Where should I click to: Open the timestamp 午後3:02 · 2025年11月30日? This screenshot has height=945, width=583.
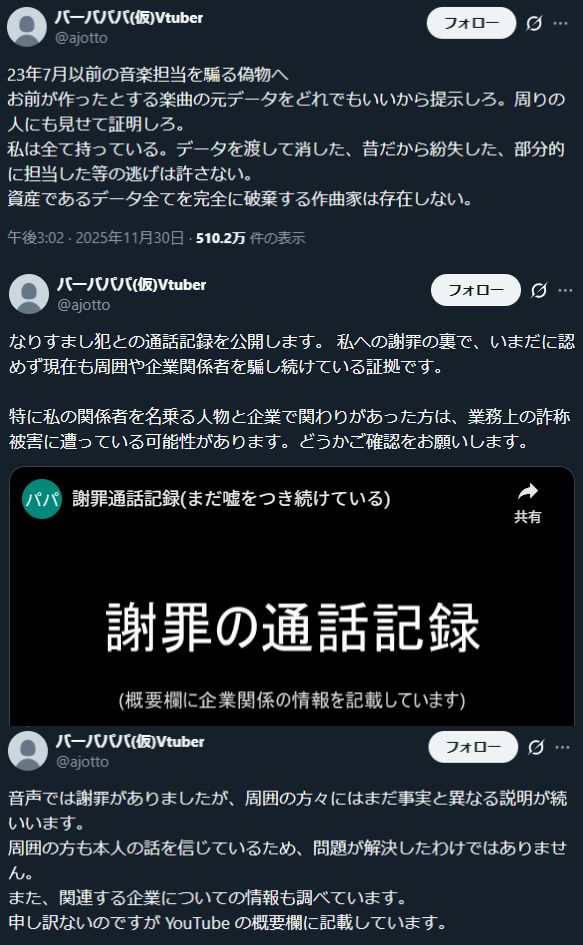(x=96, y=238)
